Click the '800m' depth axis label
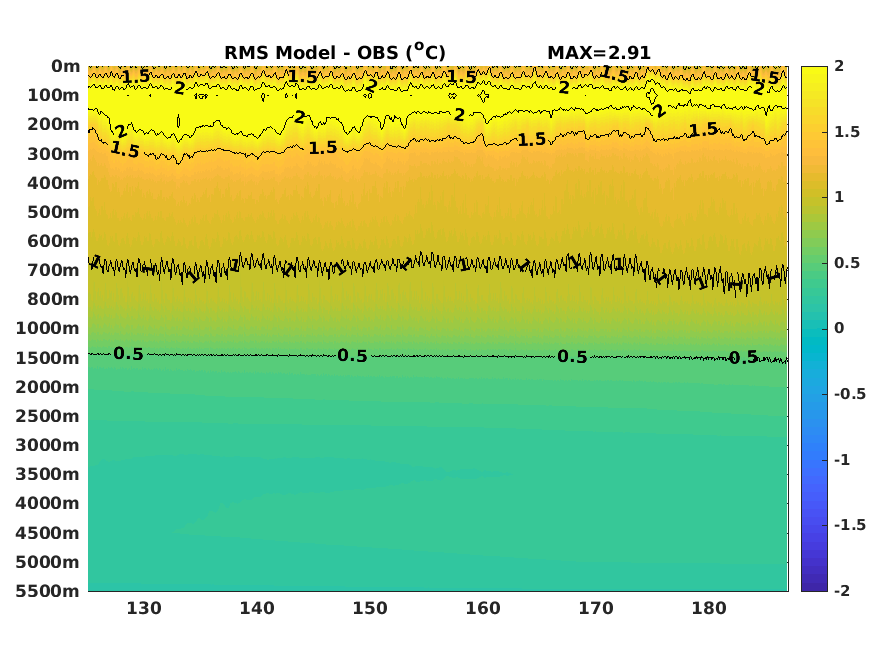 click(53, 299)
